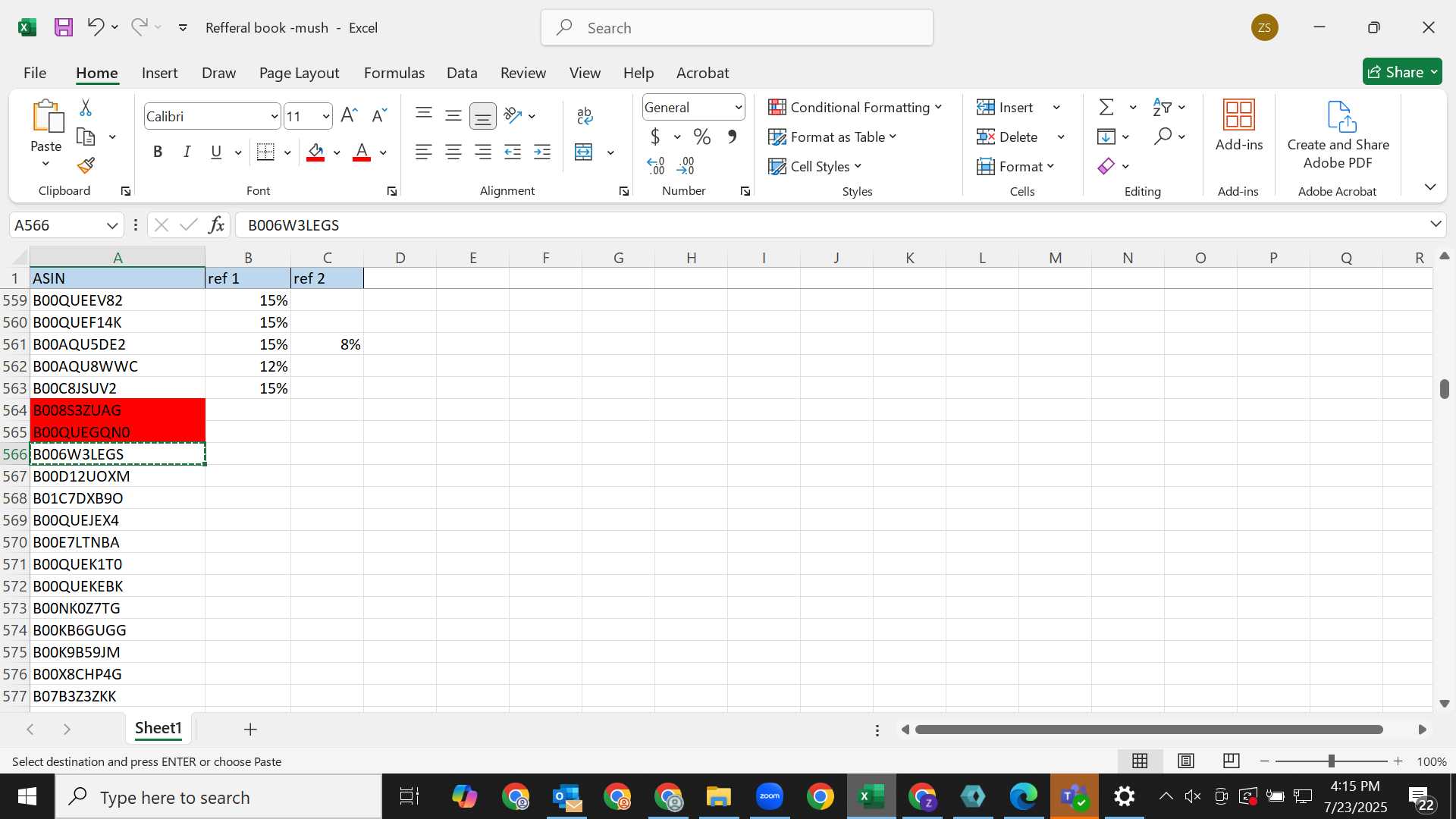1456x819 pixels.
Task: Click the zoom slider handle
Action: pyautogui.click(x=1332, y=761)
